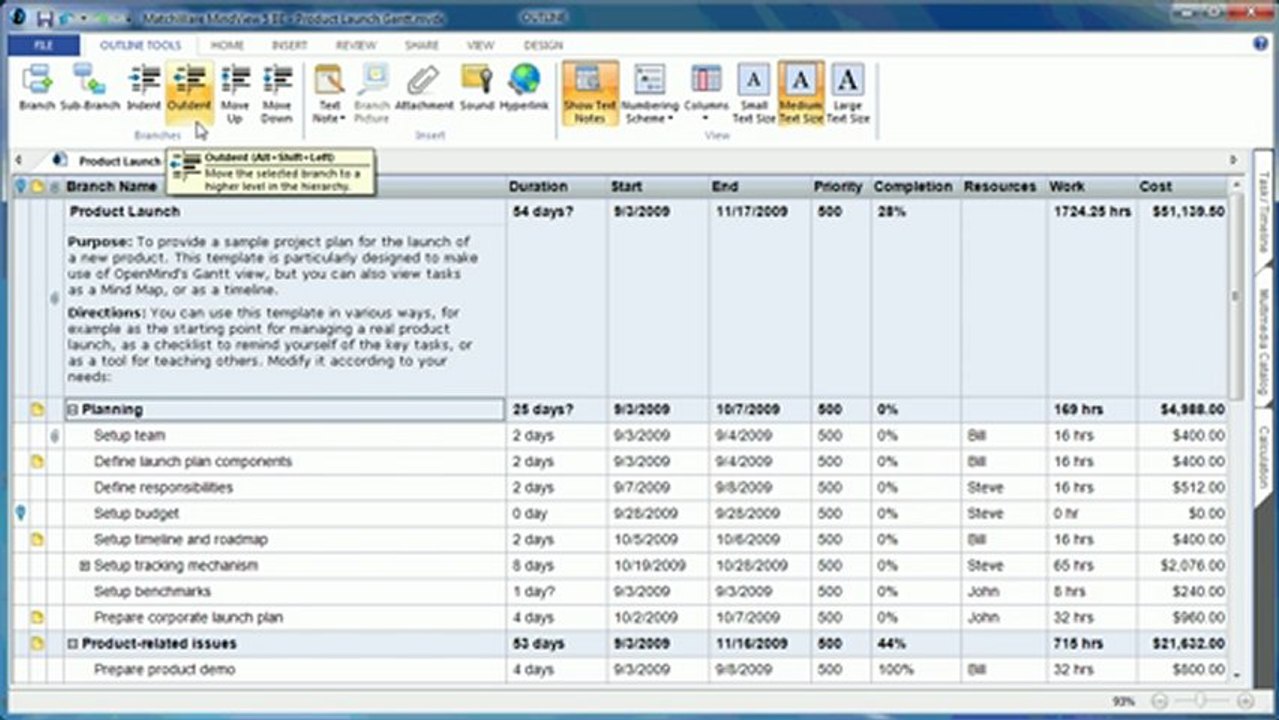Insert a Sound
Image resolution: width=1279 pixels, height=720 pixels.
point(477,88)
